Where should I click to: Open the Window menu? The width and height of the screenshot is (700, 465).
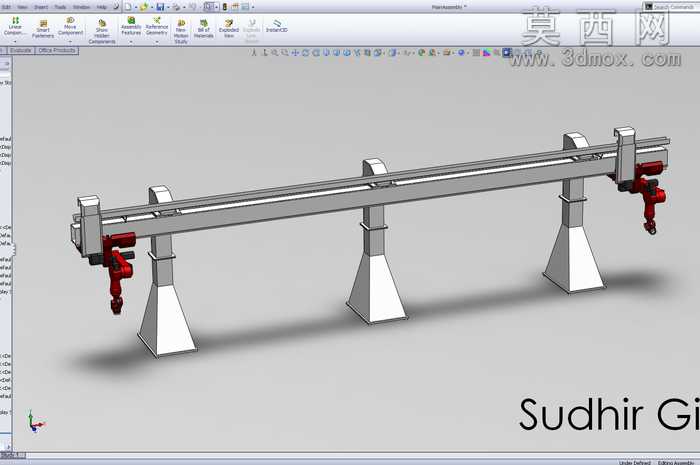point(81,7)
